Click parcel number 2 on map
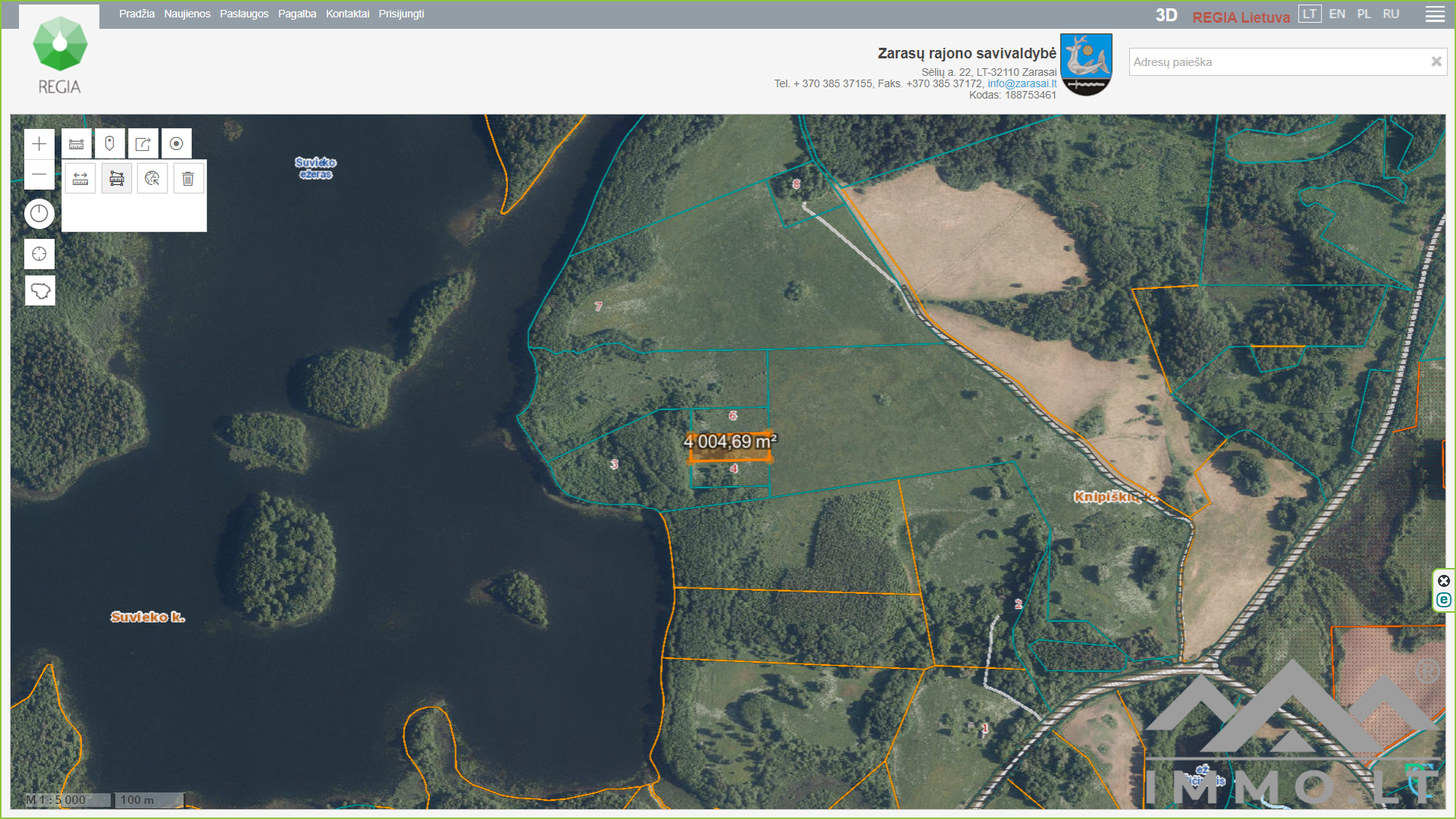 (1018, 604)
